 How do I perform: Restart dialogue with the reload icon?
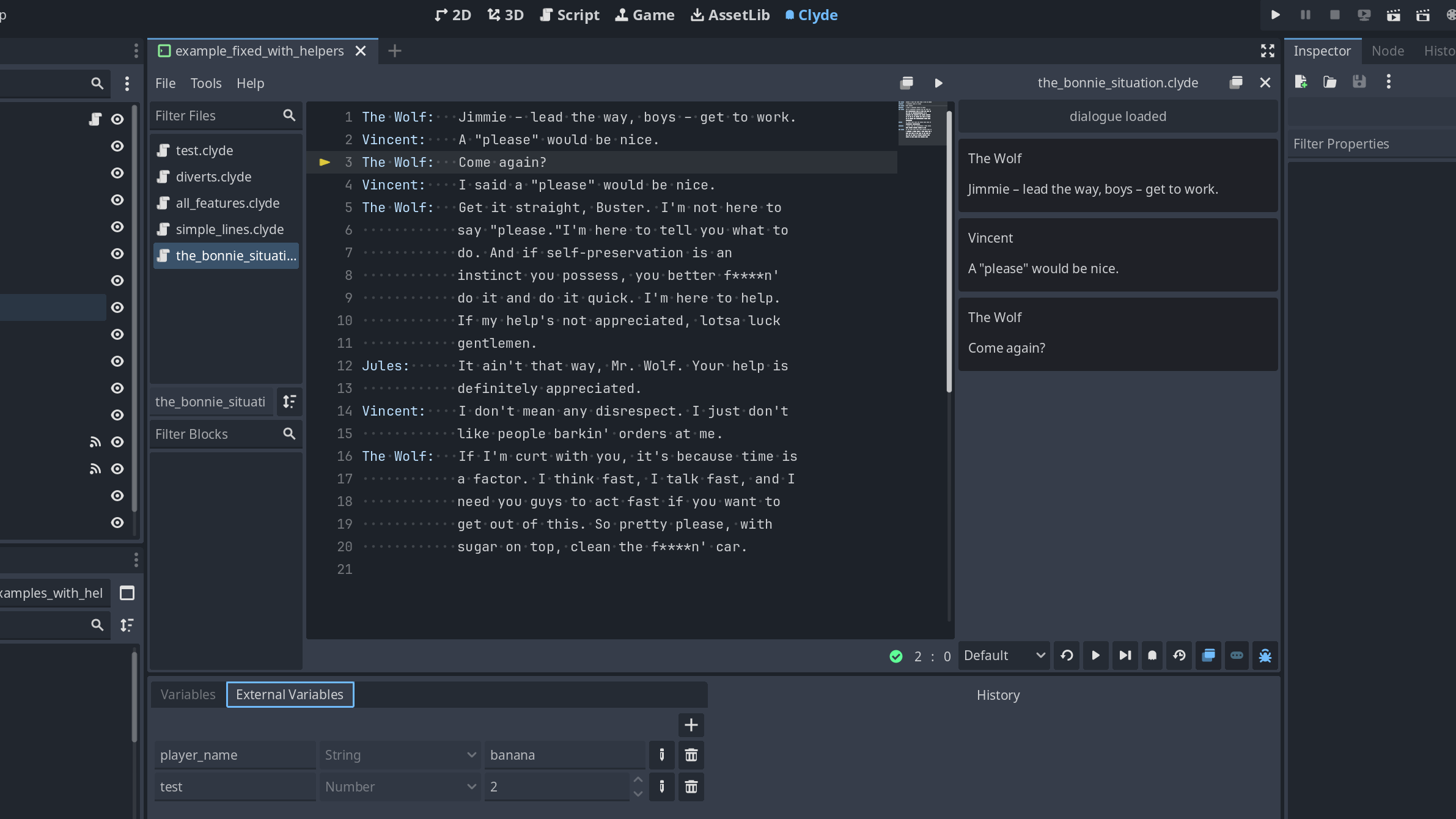(x=1067, y=655)
